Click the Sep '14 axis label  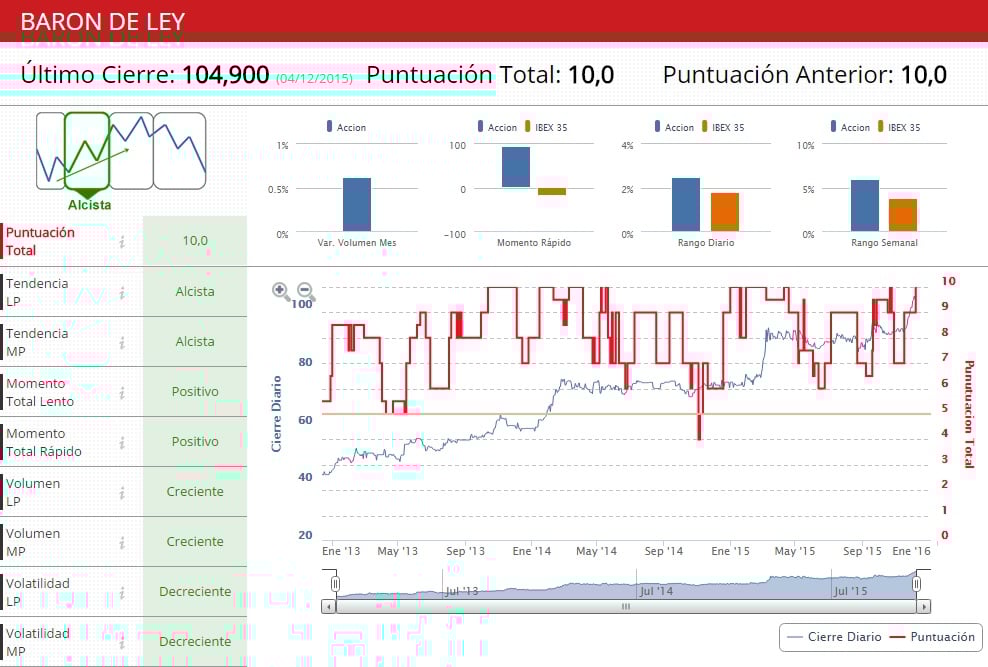tap(663, 551)
